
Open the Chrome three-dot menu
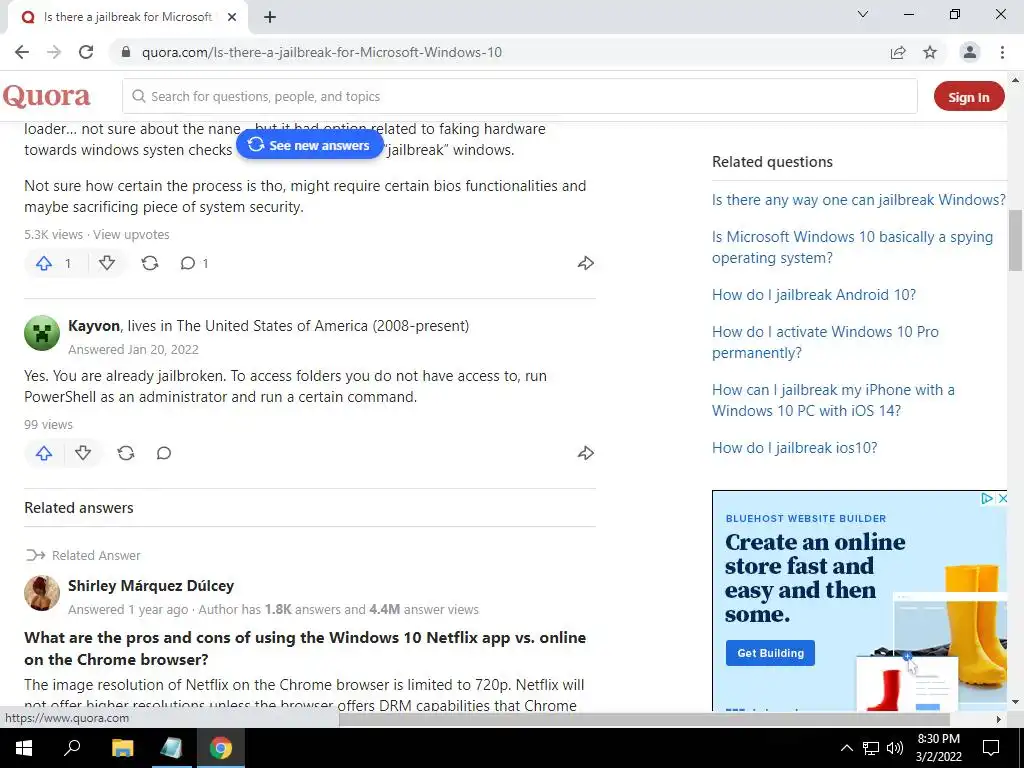pos(1002,52)
